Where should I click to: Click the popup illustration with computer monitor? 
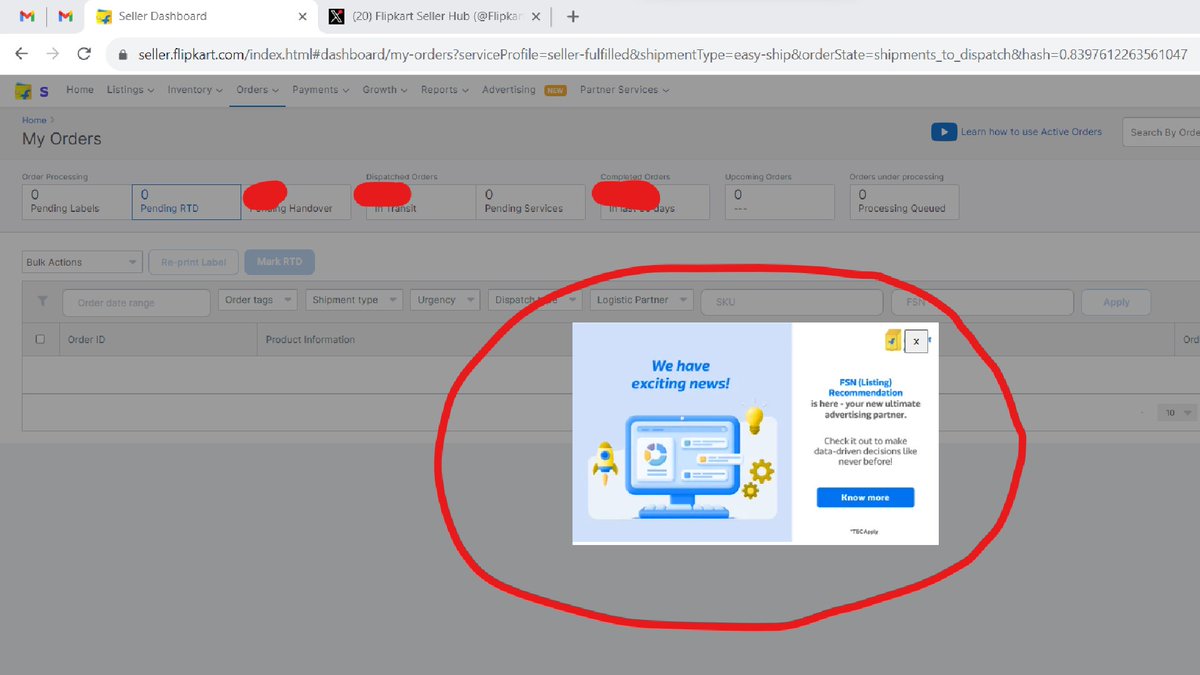click(x=682, y=463)
